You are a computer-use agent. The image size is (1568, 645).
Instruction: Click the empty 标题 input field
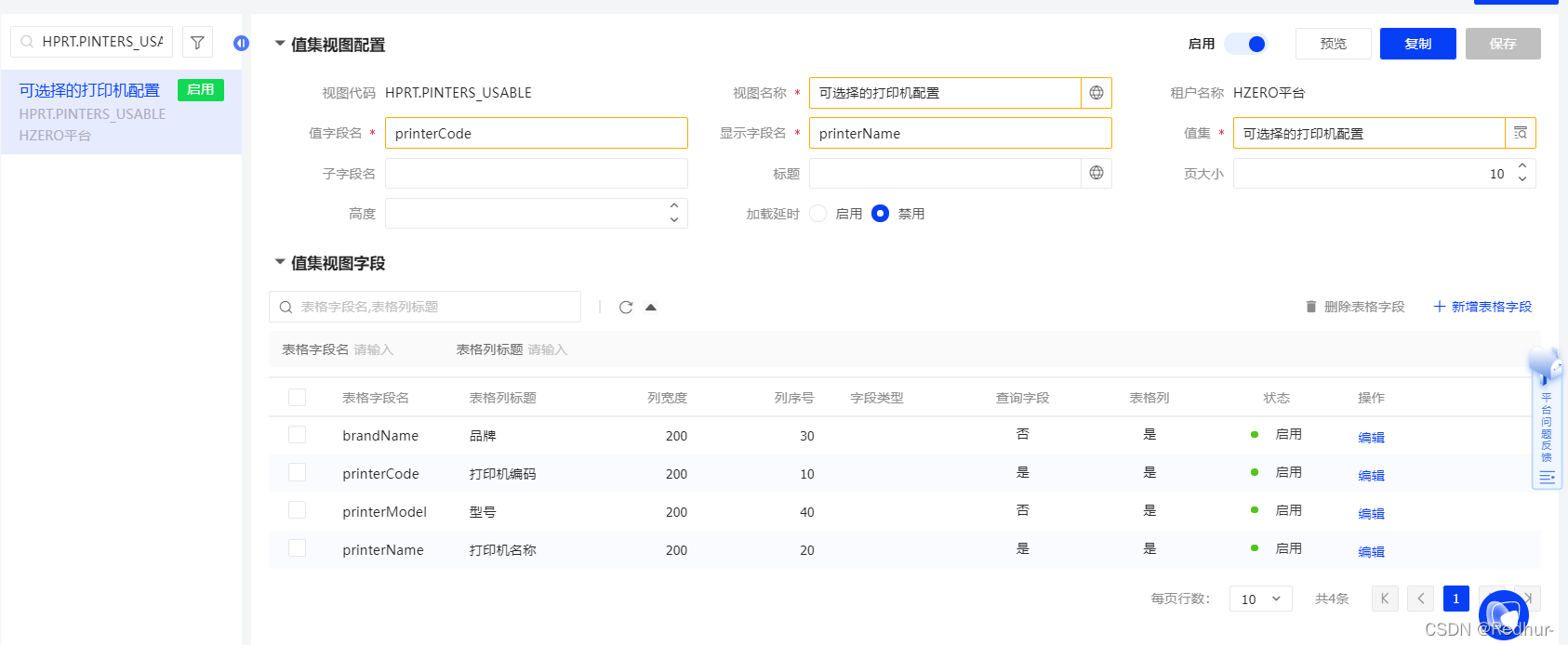[945, 173]
